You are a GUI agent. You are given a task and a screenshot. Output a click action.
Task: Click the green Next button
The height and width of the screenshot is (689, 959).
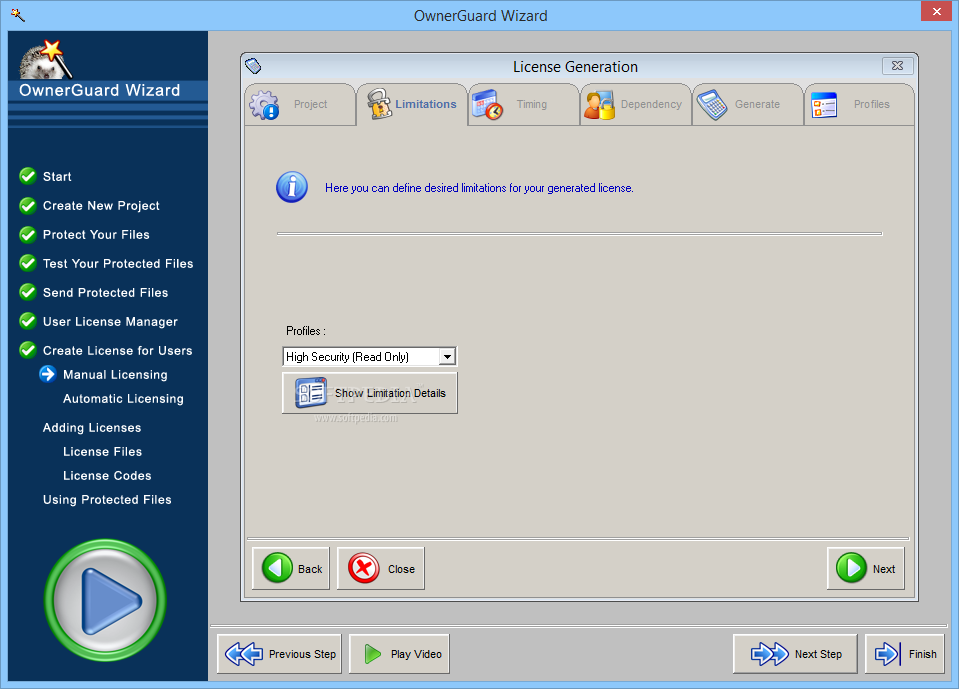tap(865, 569)
